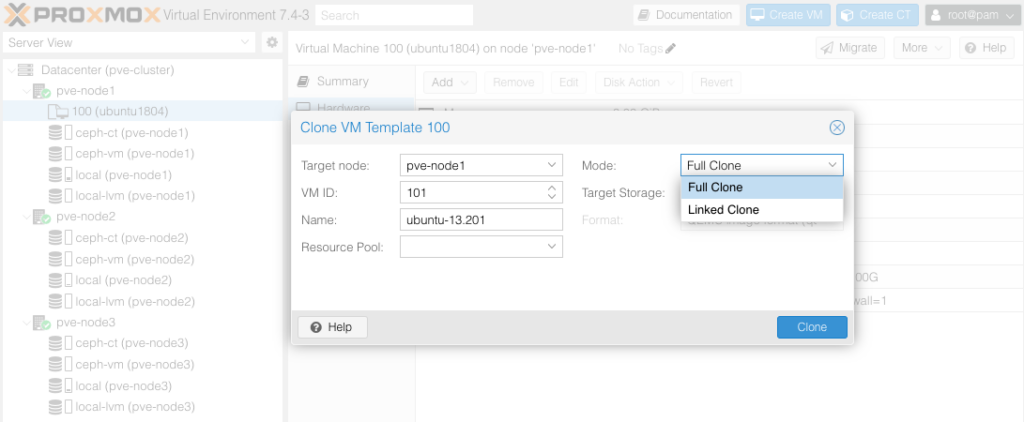Open Target node dropdown
This screenshot has height=422, width=1024.
pos(551,165)
